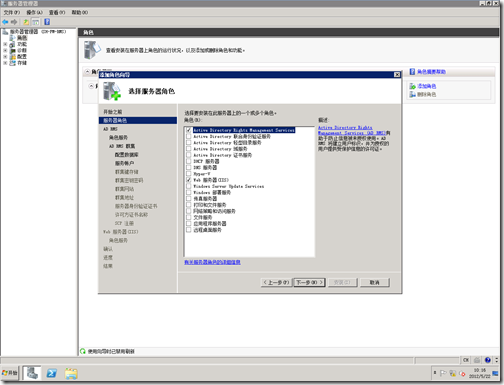Open Windows Explorer from the taskbar

(71, 373)
